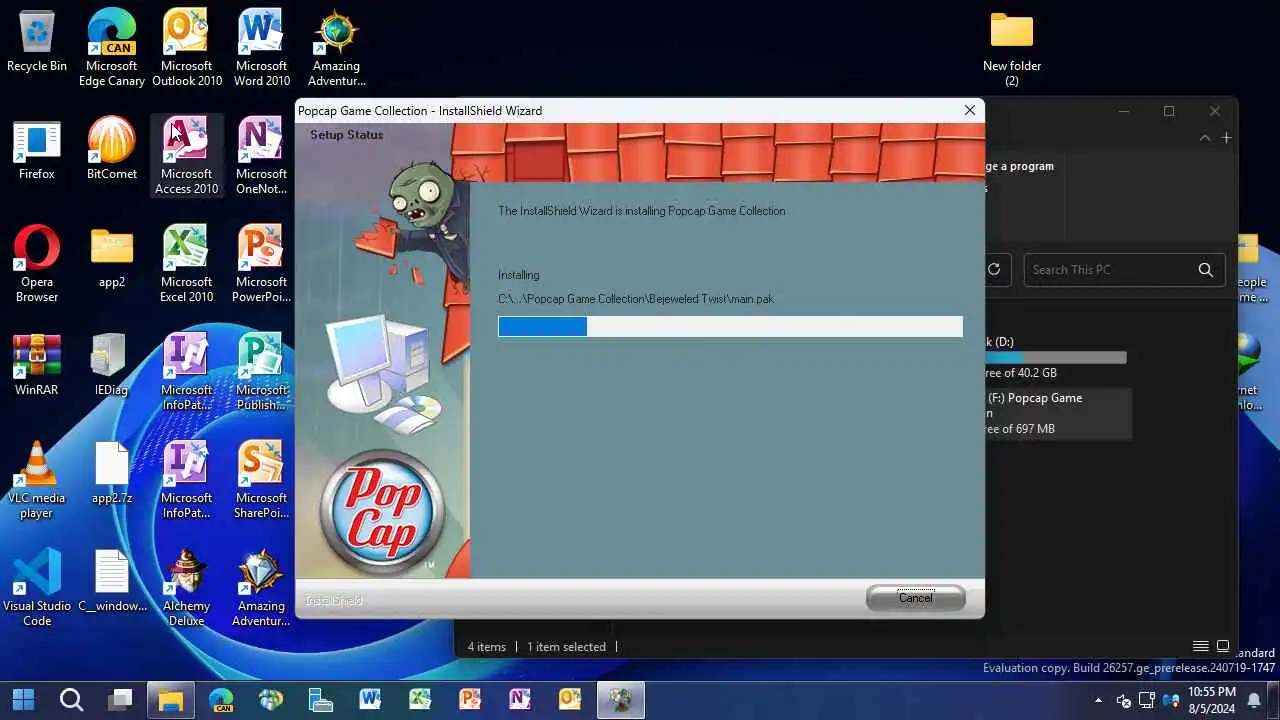Select the C__window text file on the desktop

112,582
